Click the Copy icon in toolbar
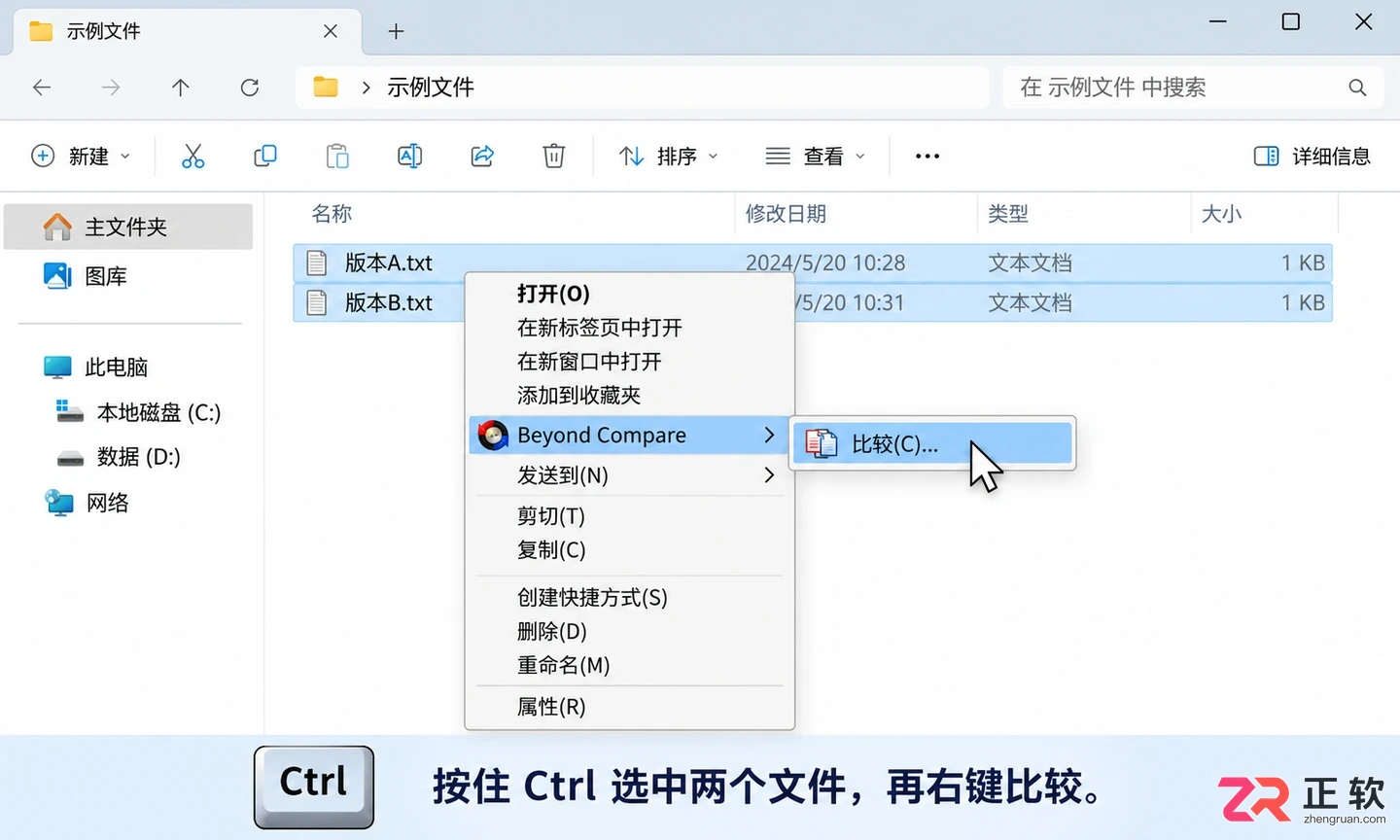Viewport: 1400px width, 840px height. (265, 156)
